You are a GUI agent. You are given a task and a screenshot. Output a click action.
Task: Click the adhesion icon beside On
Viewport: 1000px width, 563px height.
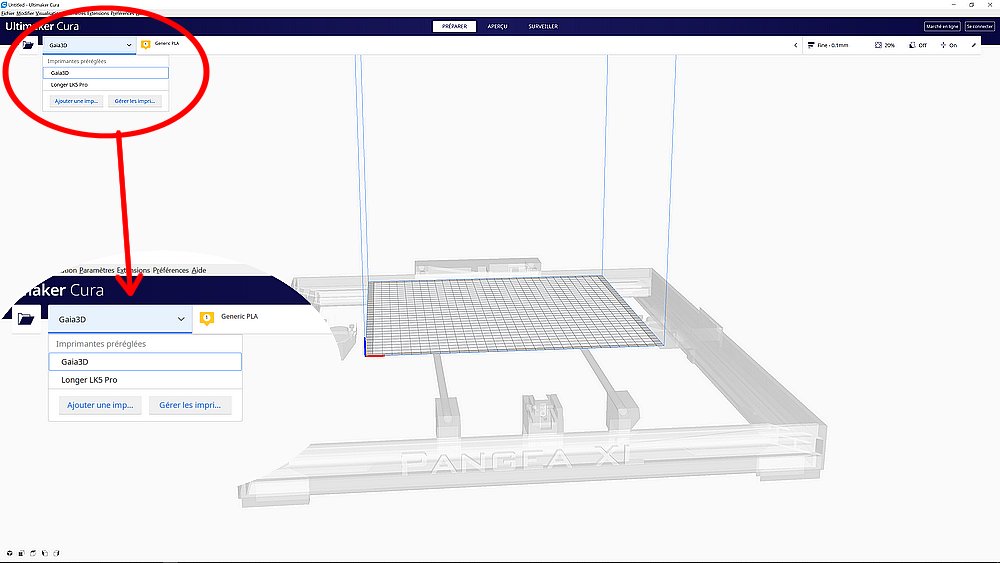tap(943, 45)
